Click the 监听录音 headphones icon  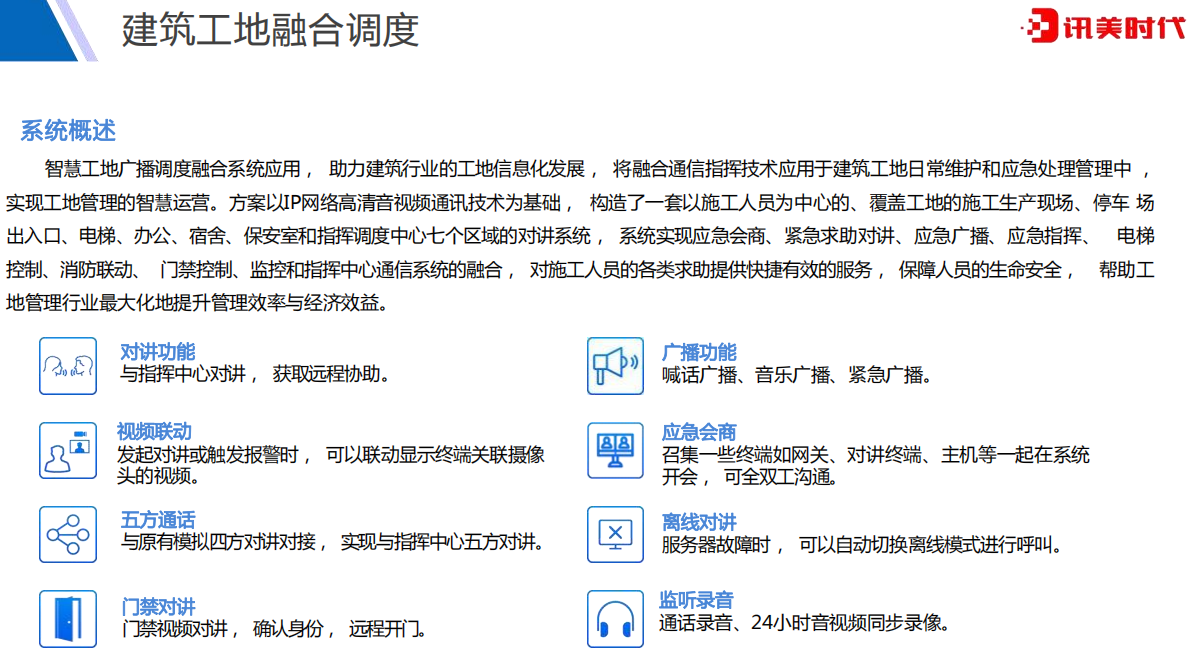(615, 618)
